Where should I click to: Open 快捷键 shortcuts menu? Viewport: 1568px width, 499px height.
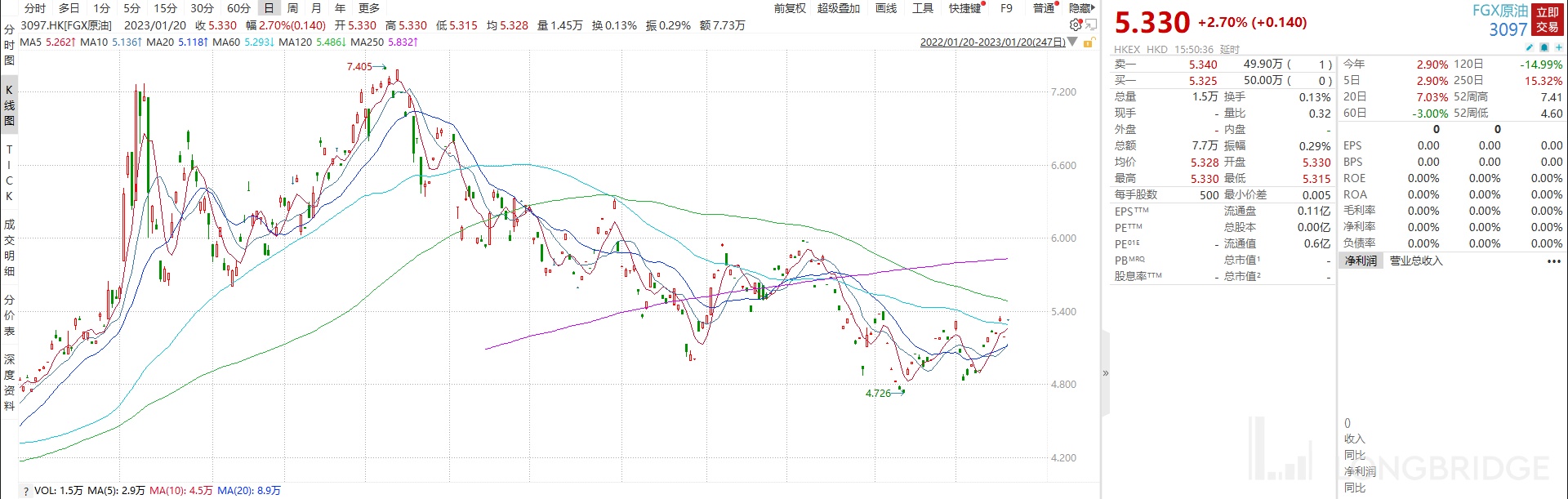pyautogui.click(x=965, y=8)
